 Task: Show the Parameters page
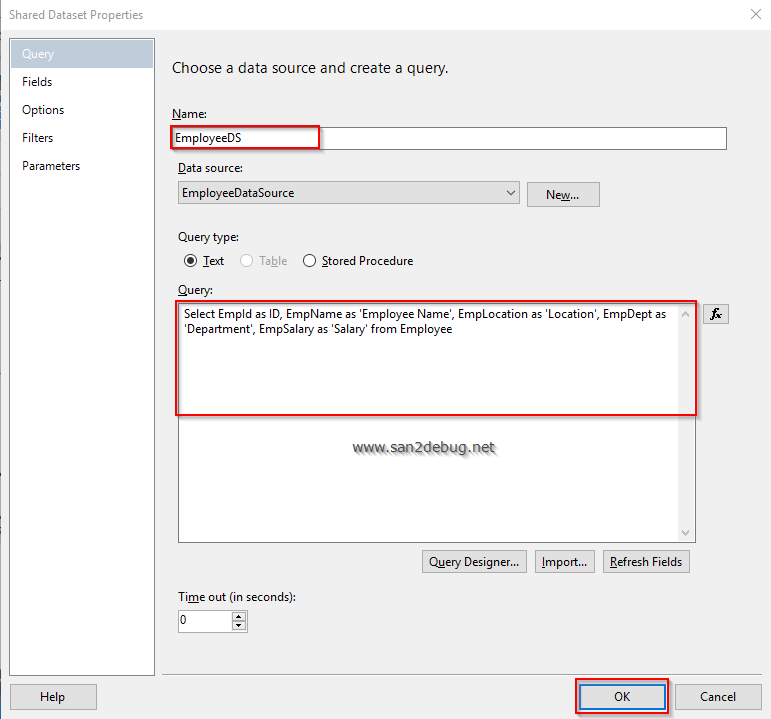click(x=51, y=166)
